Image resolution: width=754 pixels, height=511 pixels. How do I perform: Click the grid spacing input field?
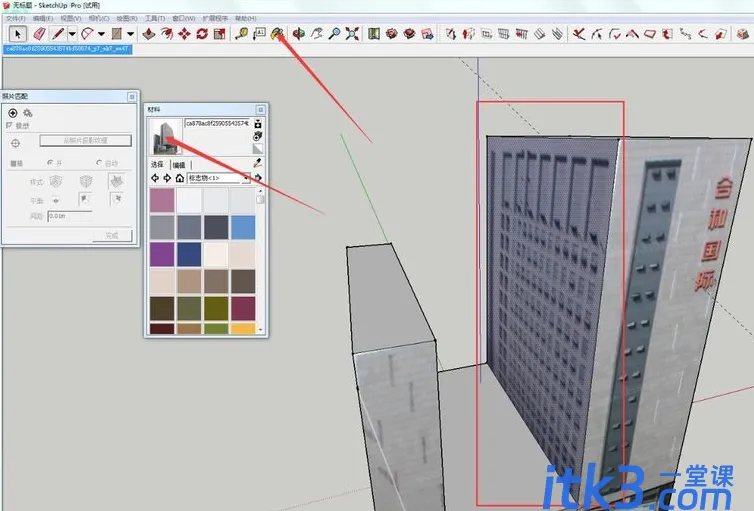click(x=70, y=216)
